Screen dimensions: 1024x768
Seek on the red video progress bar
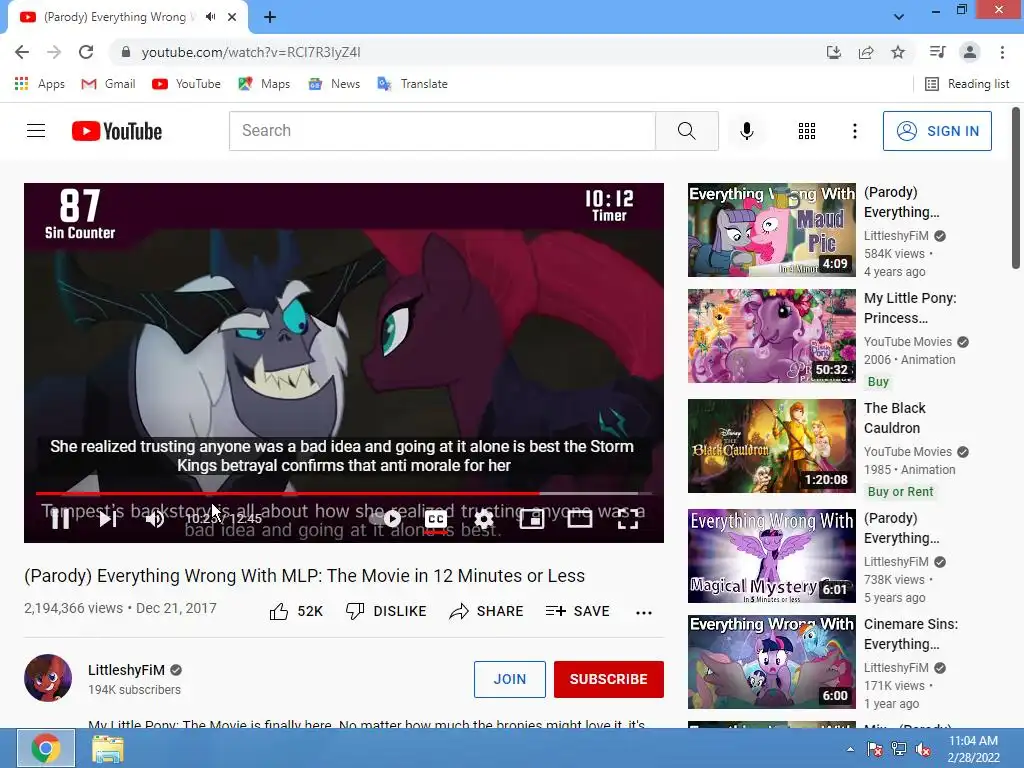pyautogui.click(x=344, y=494)
